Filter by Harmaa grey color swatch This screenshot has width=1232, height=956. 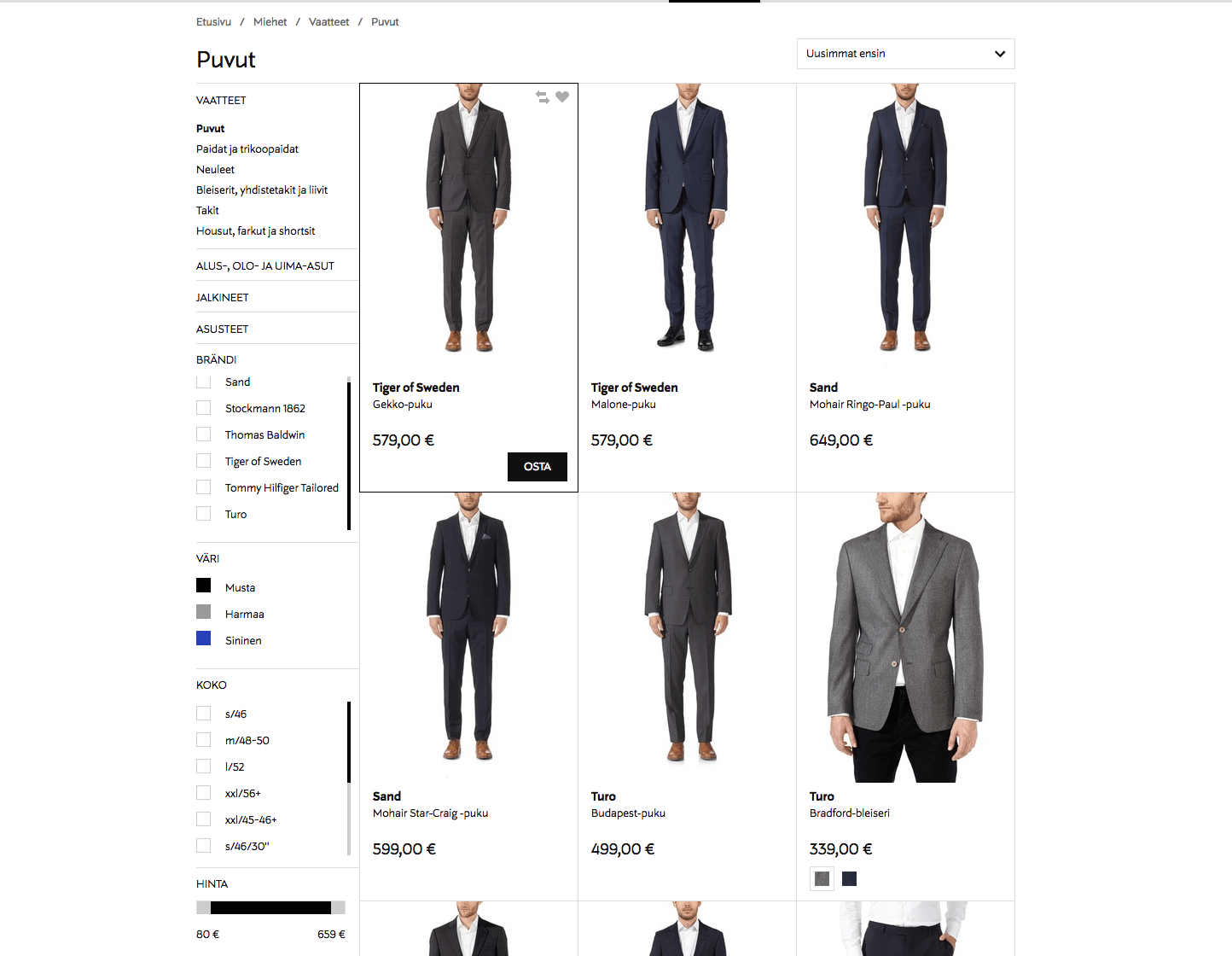[x=203, y=612]
